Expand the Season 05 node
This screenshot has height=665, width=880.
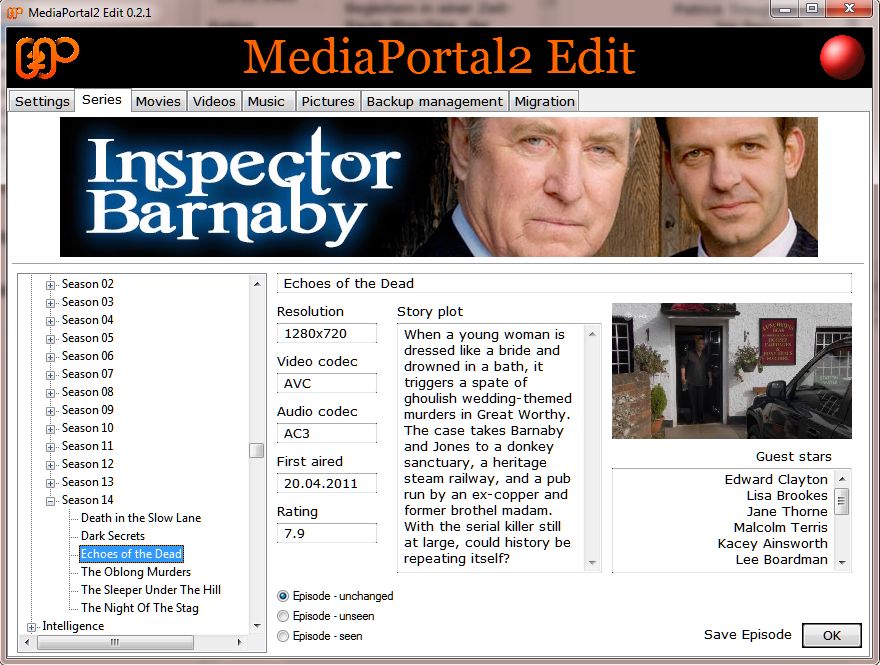click(51, 339)
